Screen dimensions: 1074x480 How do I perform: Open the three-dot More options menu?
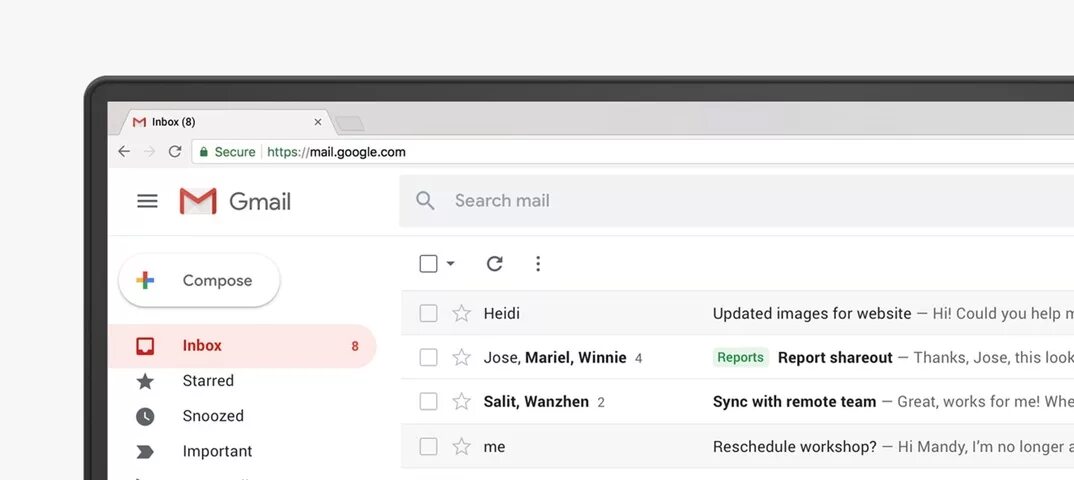[x=538, y=264]
